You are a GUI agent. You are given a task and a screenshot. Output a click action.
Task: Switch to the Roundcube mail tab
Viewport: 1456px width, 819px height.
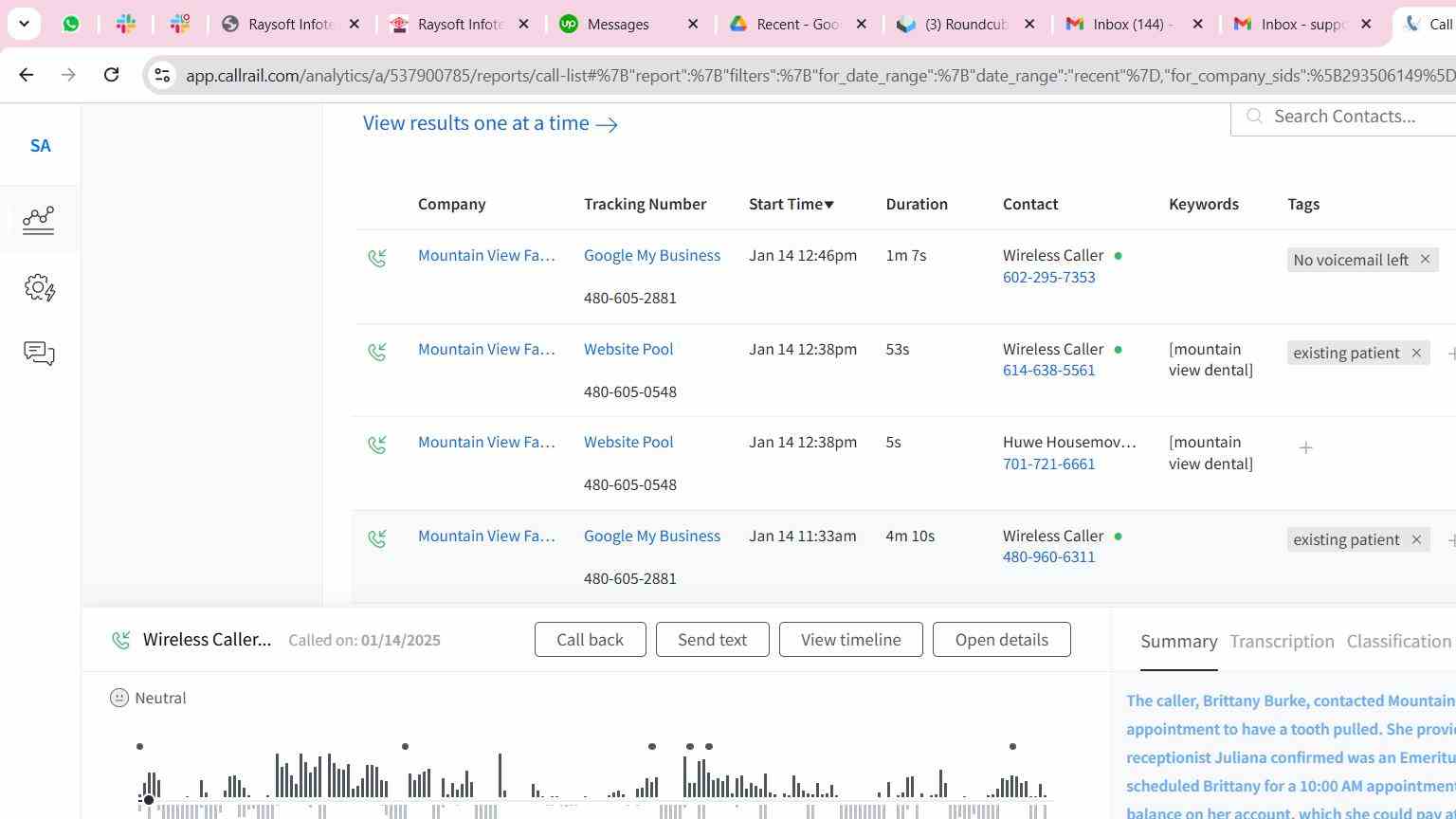[x=965, y=24]
